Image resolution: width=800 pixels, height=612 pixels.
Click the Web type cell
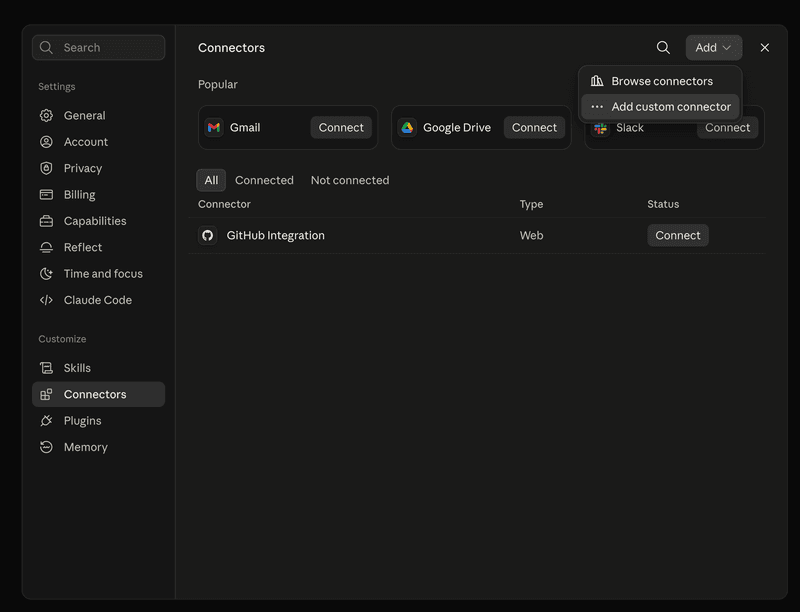(531, 235)
